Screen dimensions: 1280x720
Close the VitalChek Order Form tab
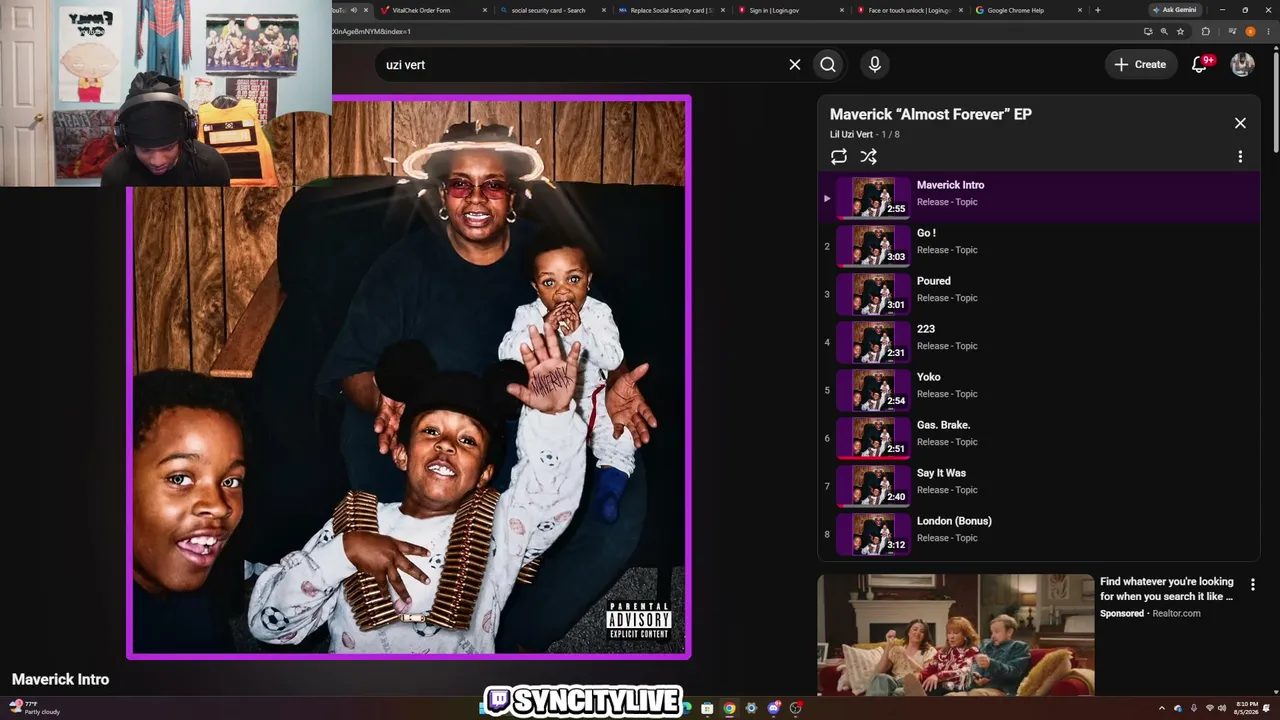485,10
